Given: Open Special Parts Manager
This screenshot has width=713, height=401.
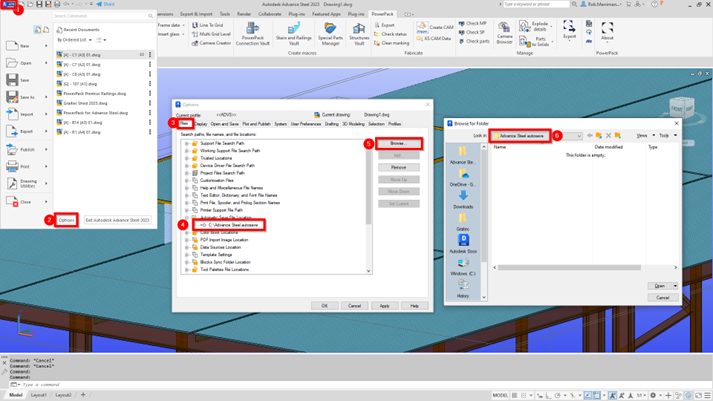Looking at the screenshot, I should point(331,33).
